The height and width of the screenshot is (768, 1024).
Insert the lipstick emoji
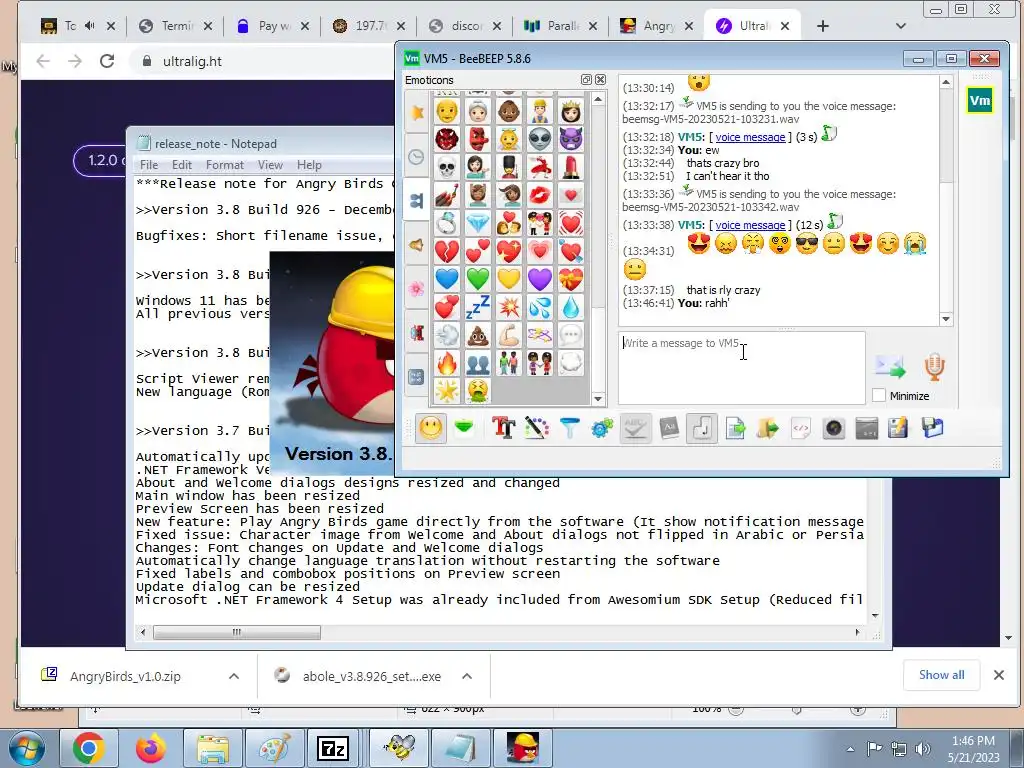pyautogui.click(x=571, y=167)
